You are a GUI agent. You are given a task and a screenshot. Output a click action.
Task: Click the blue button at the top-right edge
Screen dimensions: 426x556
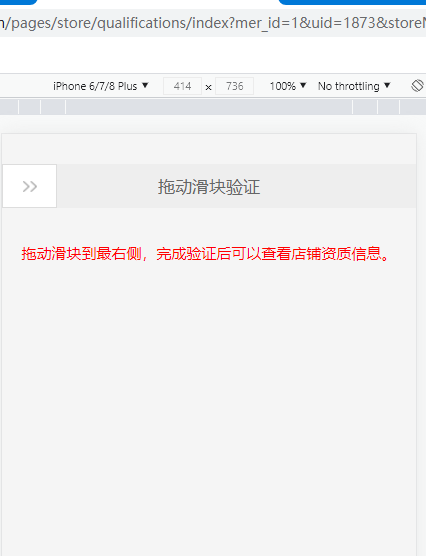(x=352, y=2)
